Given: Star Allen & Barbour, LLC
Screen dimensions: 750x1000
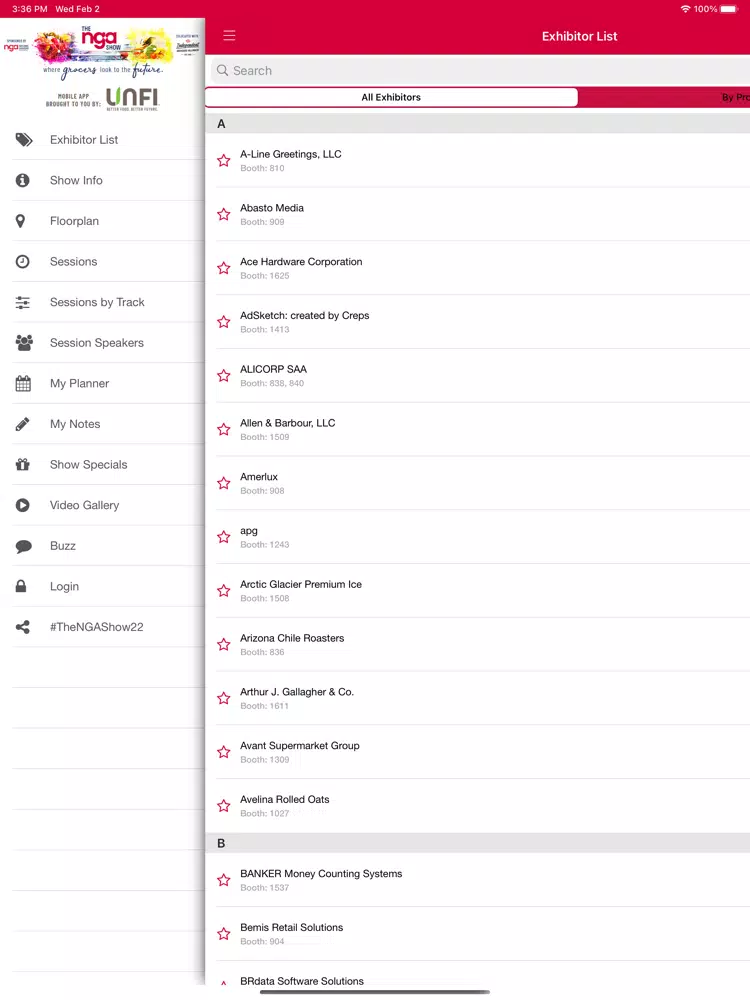Looking at the screenshot, I should (x=223, y=429).
